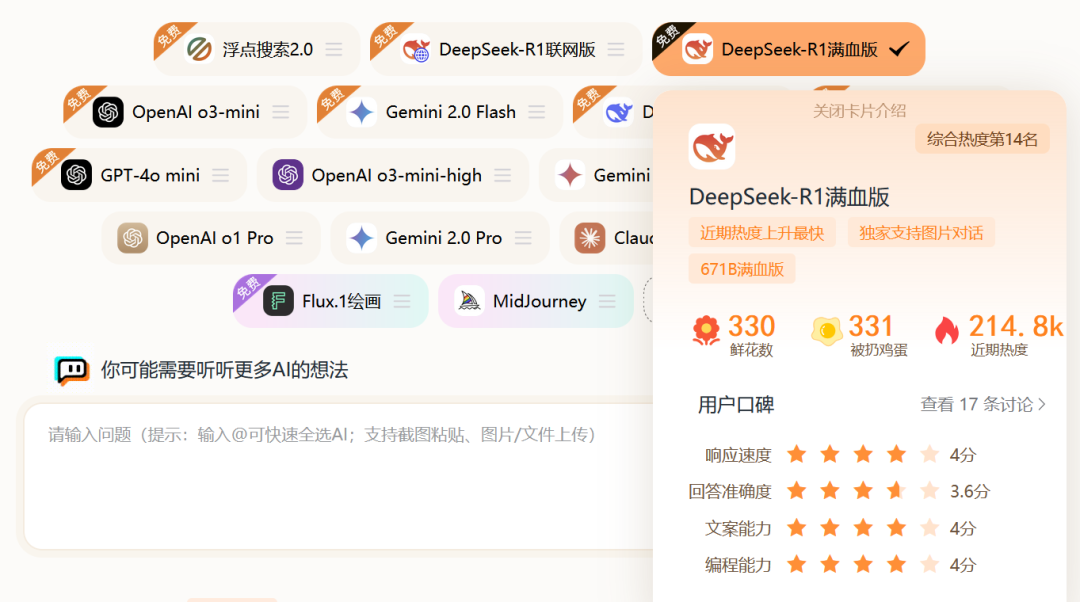Deselect DeepSeek-R1满血版 via its checkmark
The image size is (1080, 602).
(900, 50)
